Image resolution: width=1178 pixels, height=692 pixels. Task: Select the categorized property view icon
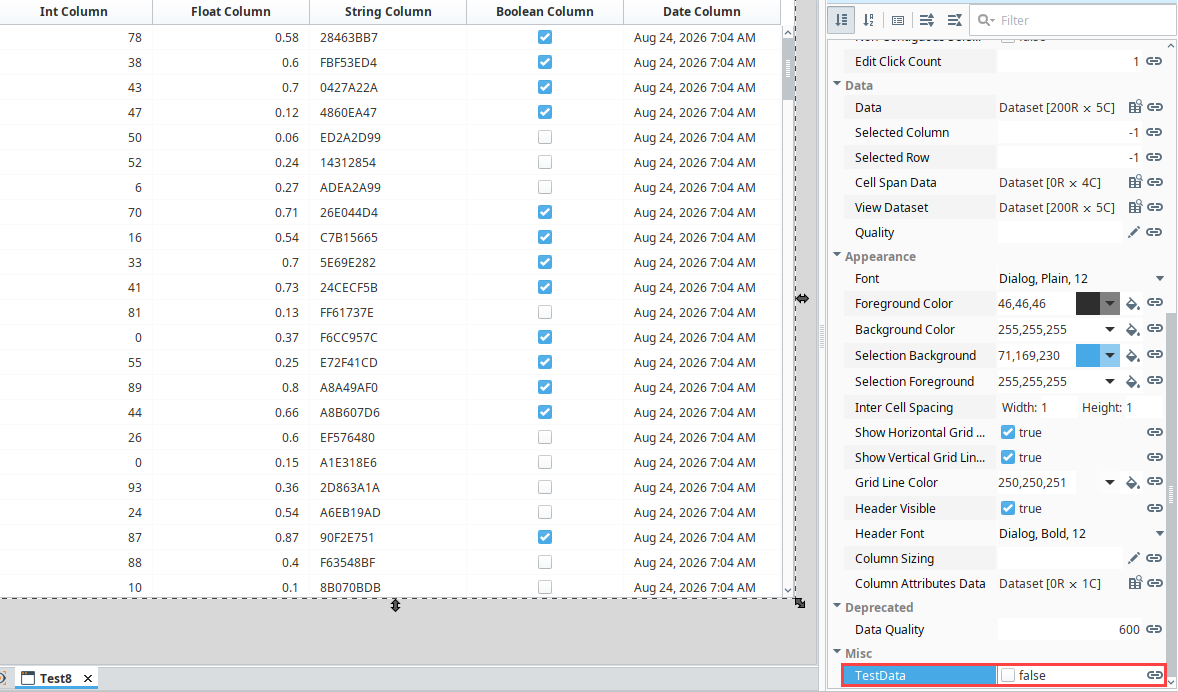click(x=841, y=20)
